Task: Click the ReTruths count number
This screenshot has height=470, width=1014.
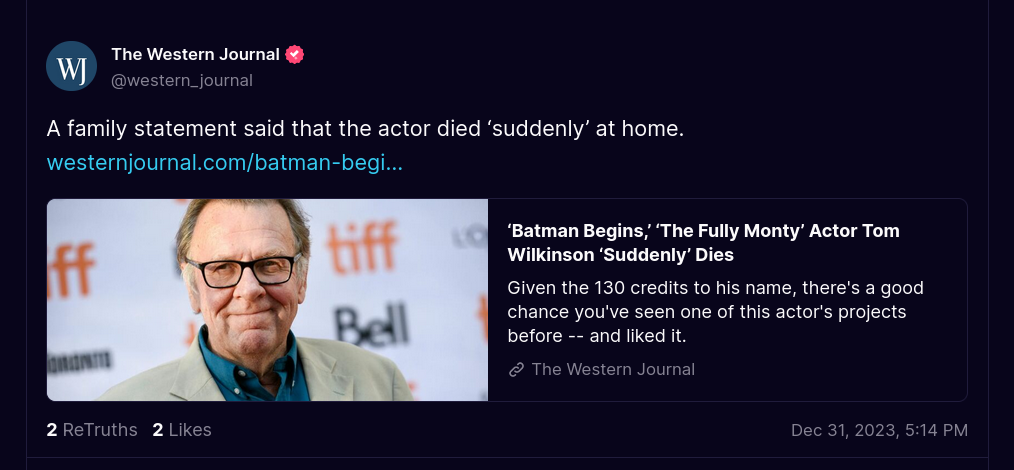Action: click(x=52, y=430)
